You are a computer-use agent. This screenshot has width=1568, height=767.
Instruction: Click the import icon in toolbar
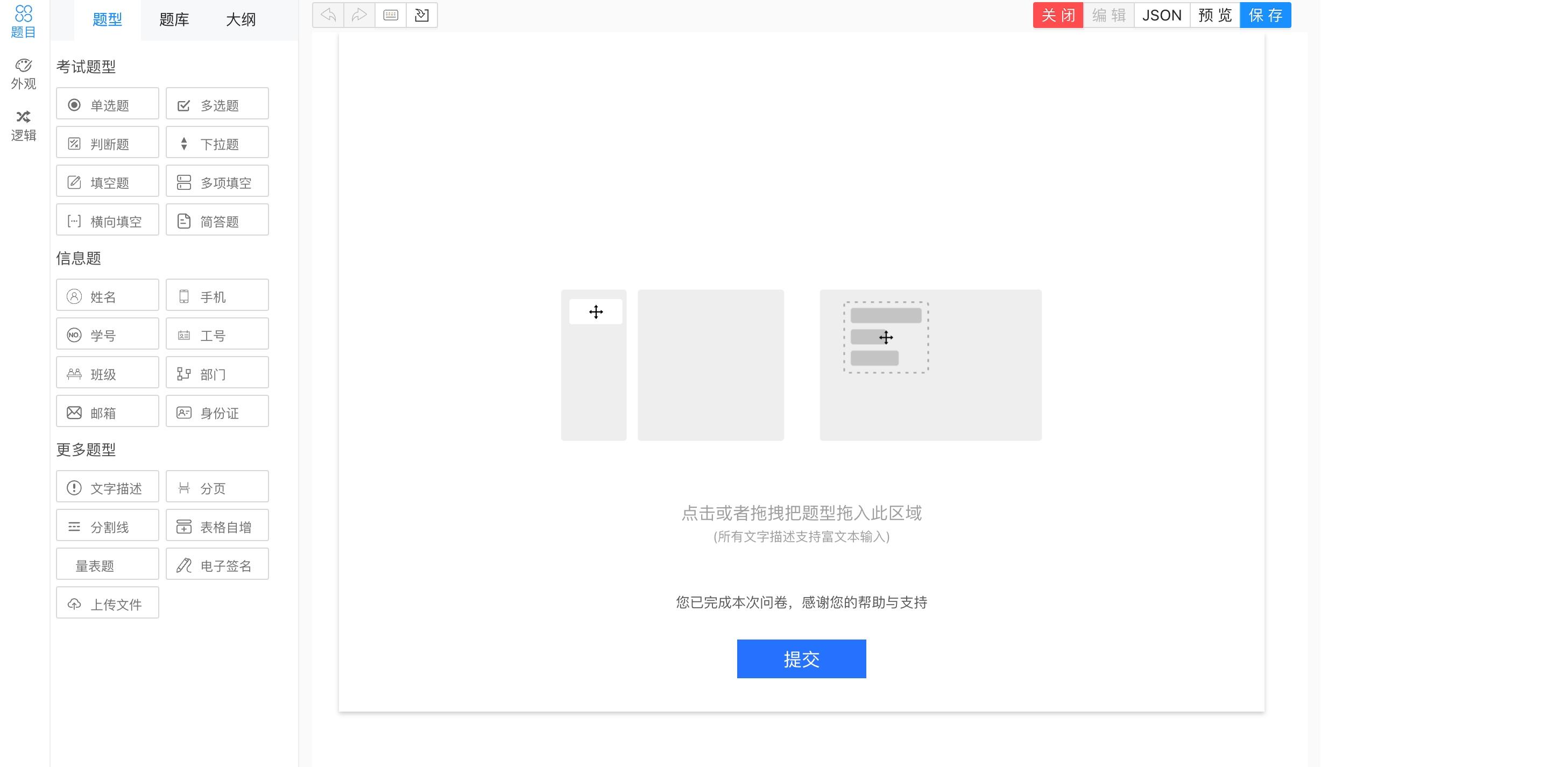point(422,15)
